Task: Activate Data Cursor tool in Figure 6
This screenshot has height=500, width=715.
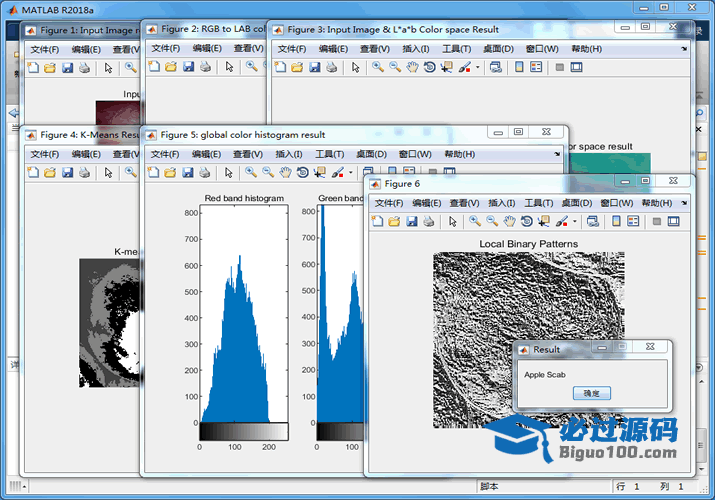Action: coord(544,221)
